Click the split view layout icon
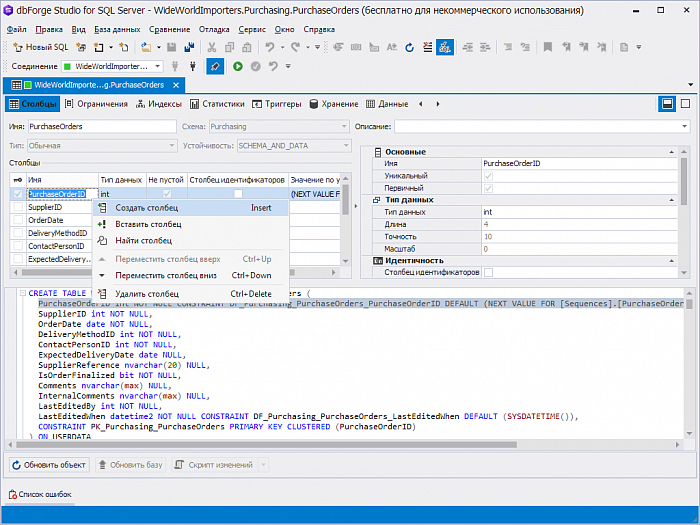The height and width of the screenshot is (525, 700). (x=667, y=104)
